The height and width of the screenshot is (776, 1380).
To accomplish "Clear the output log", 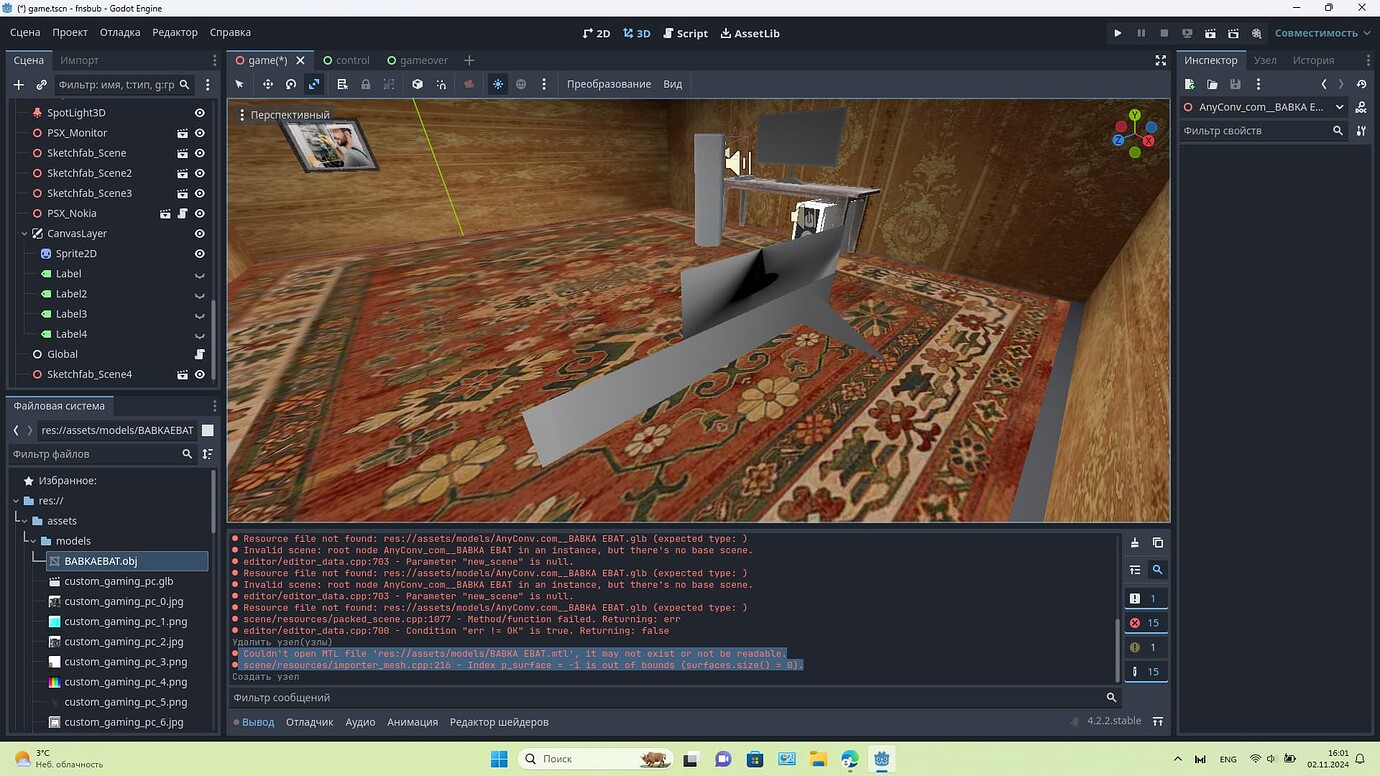I will (1135, 543).
